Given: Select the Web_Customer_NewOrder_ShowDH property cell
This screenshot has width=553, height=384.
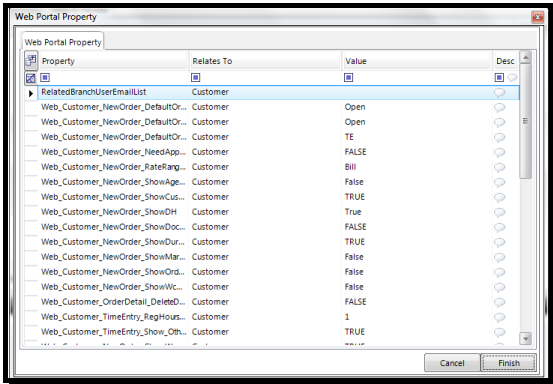Looking at the screenshot, I should pos(114,212).
